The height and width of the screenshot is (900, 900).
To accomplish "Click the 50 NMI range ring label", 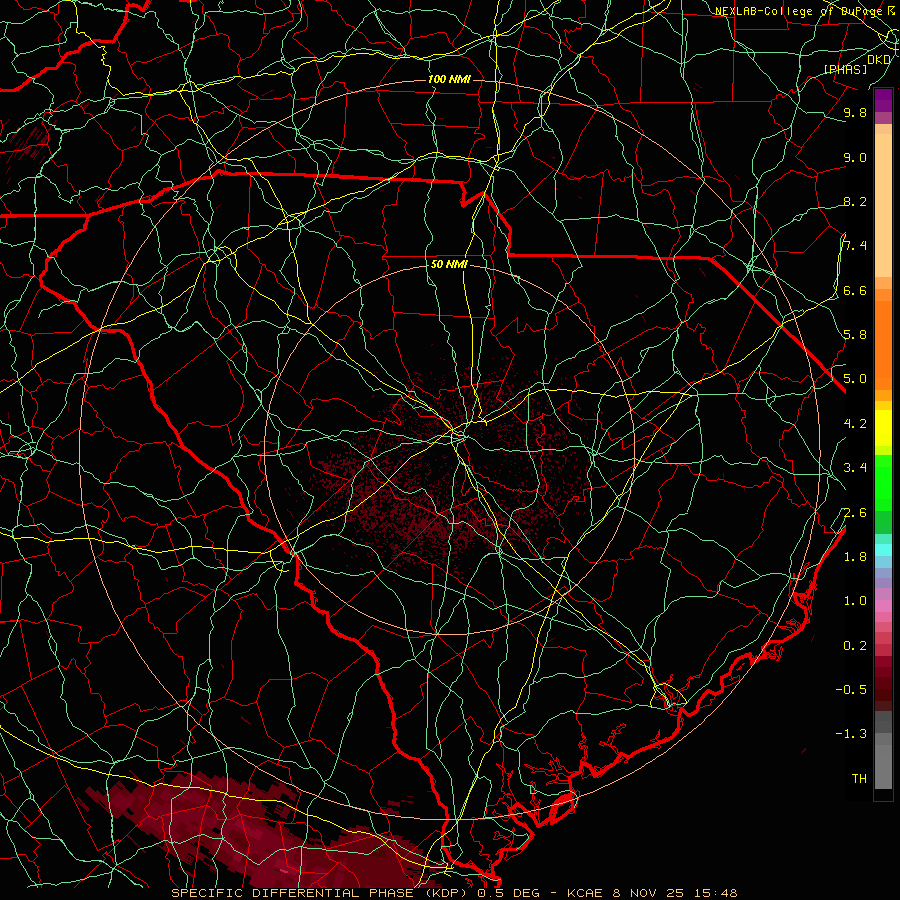I will click(x=449, y=265).
